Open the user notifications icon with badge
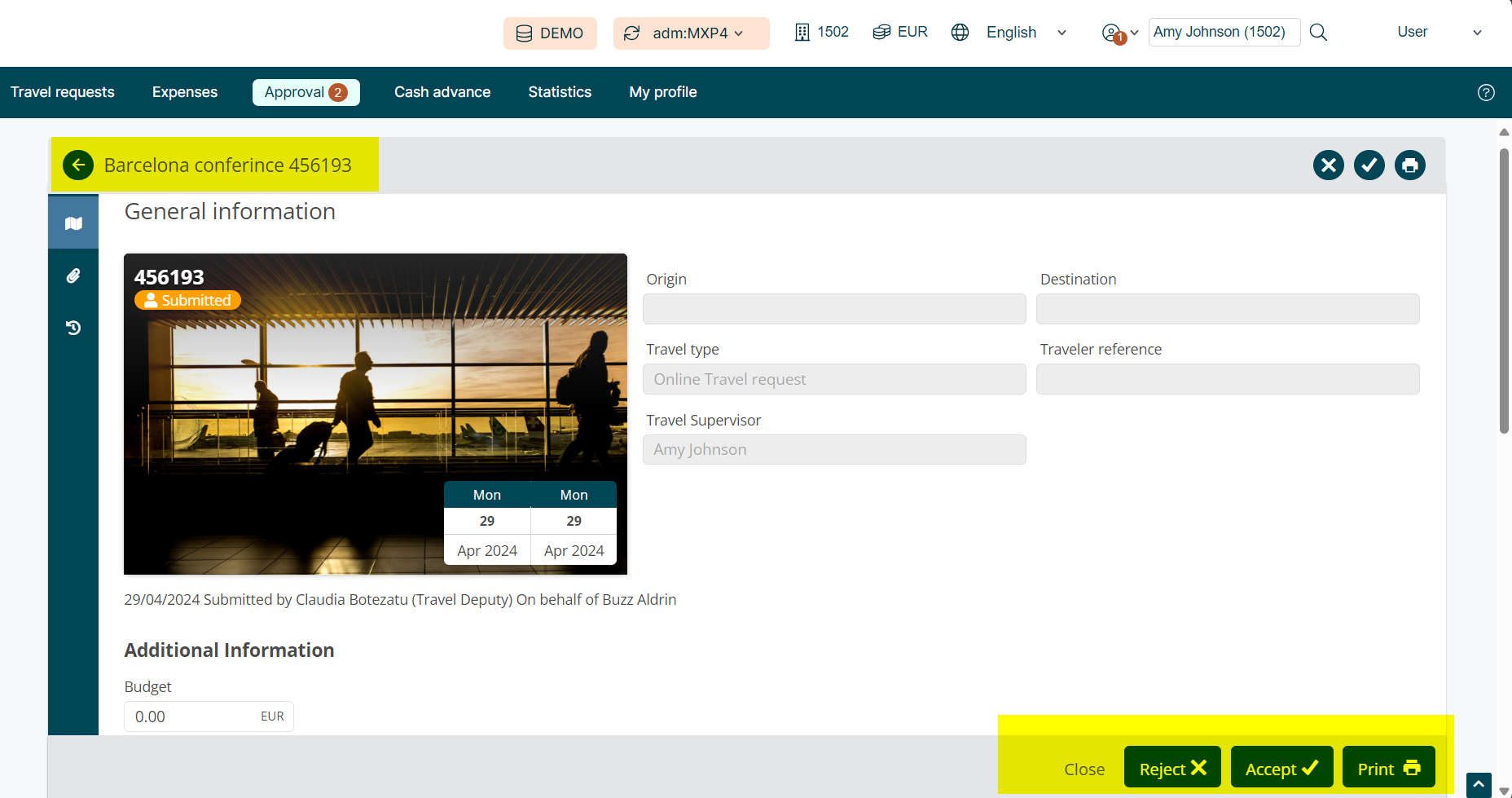Viewport: 1512px width, 798px height. (x=1114, y=33)
